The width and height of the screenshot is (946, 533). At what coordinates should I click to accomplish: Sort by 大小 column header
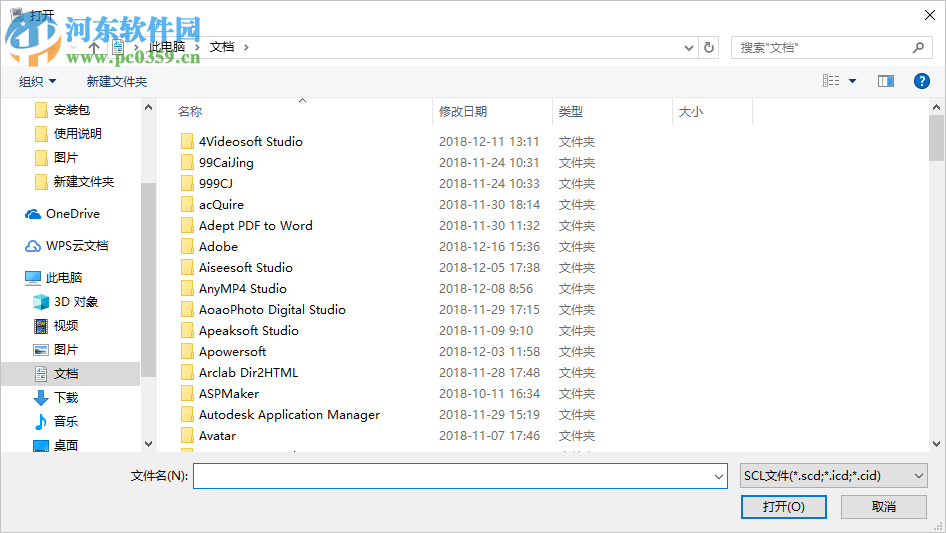click(x=691, y=112)
